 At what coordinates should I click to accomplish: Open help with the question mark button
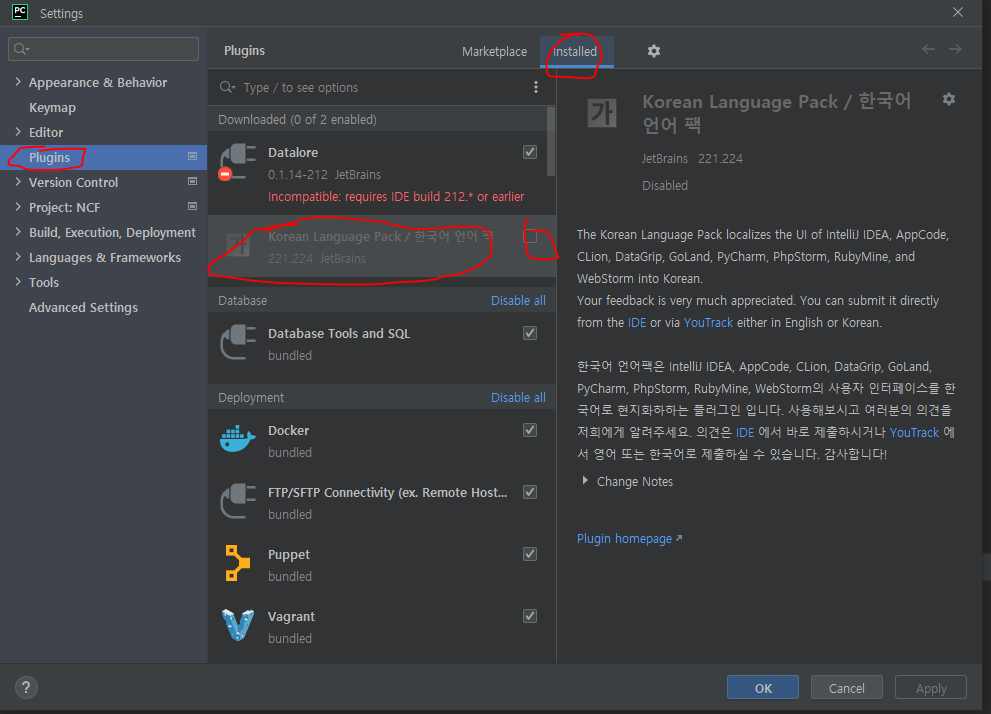(x=26, y=687)
